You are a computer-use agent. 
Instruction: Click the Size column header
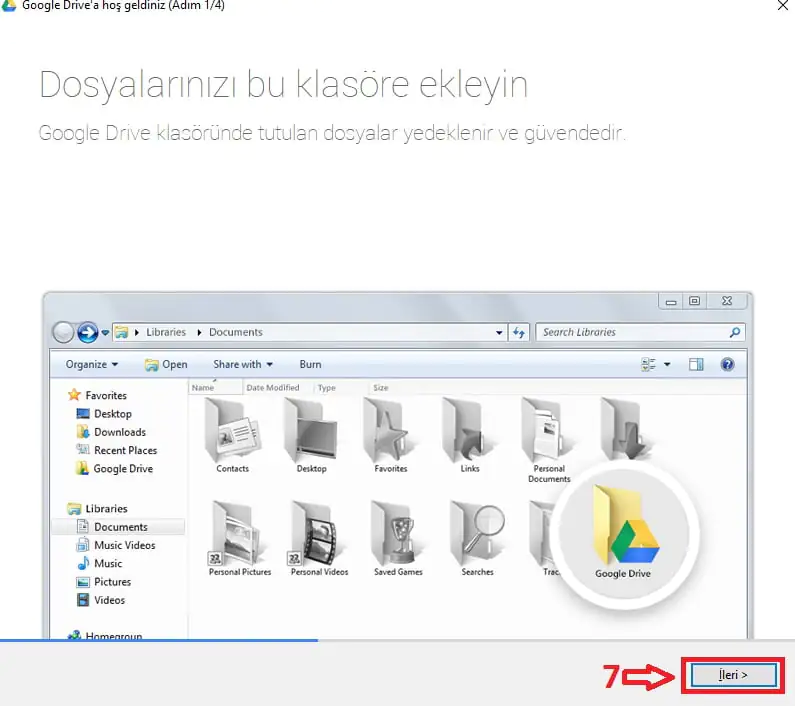[381, 387]
